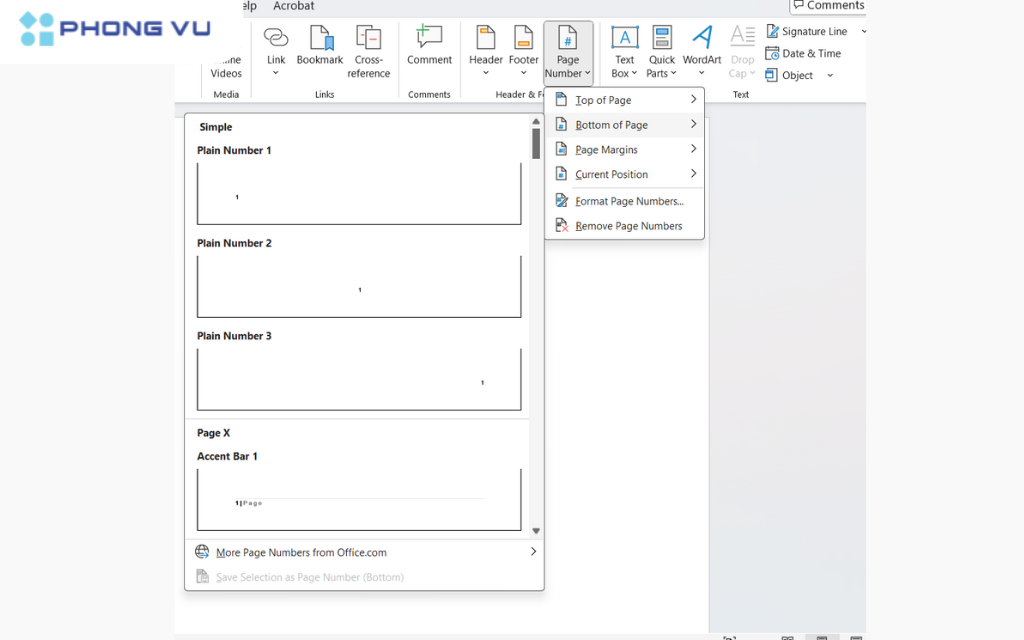Switch to the Acrobat ribbon tab
Screen dimensions: 1024x640
pyautogui.click(x=294, y=6)
